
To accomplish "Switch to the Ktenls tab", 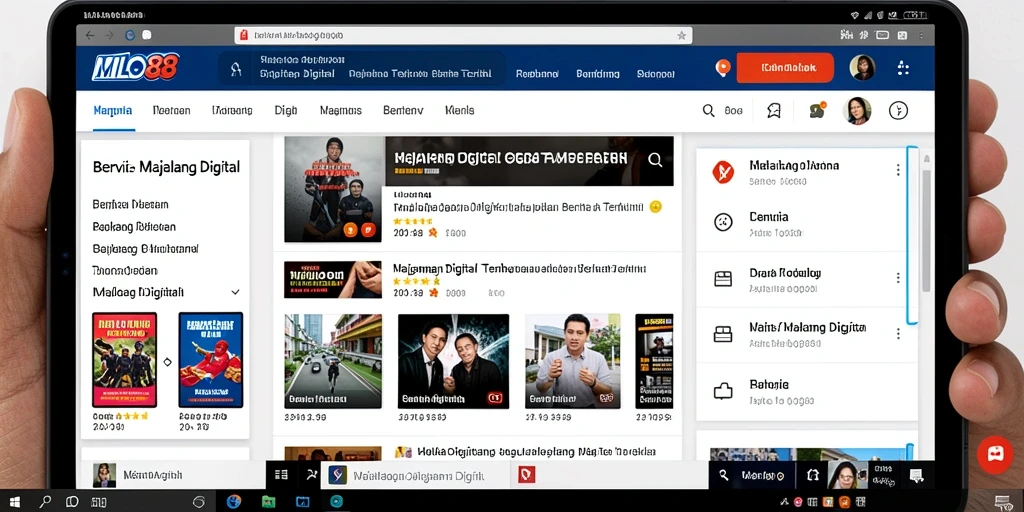I will point(459,110).
